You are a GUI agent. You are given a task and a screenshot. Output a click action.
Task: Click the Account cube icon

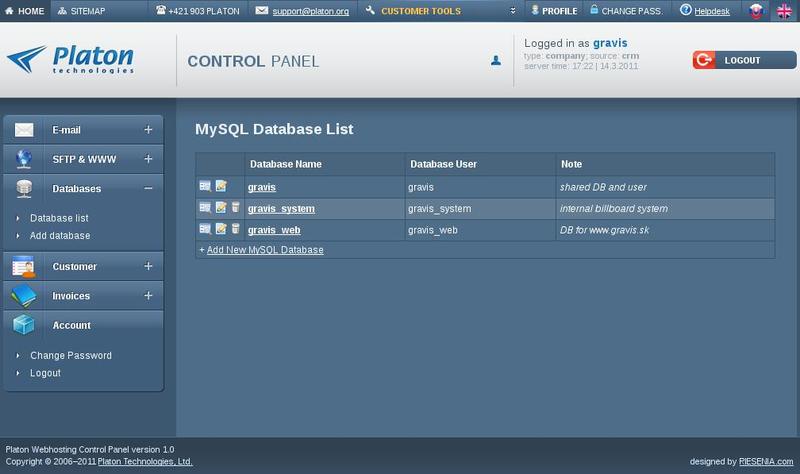click(23, 325)
